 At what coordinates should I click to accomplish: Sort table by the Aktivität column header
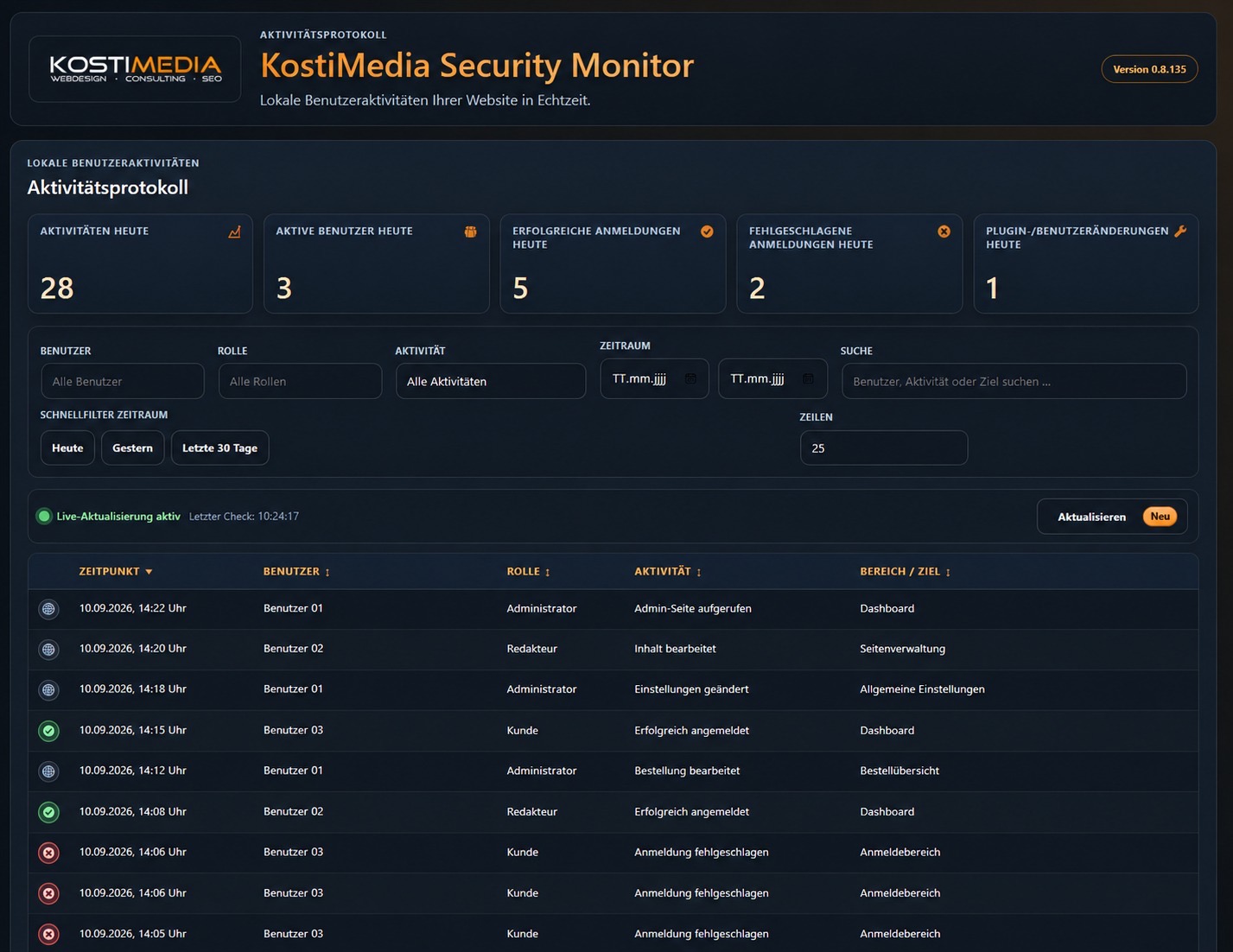tap(668, 571)
